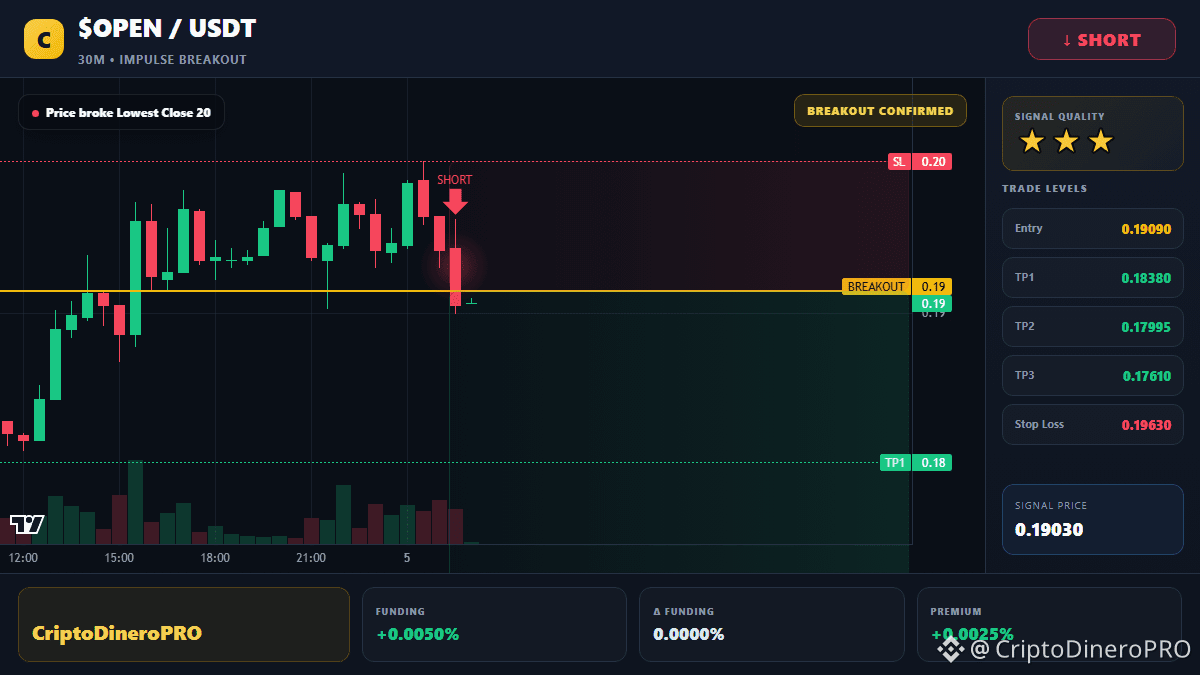Click the Price broke Lowest Close 20 label
Image resolution: width=1200 pixels, height=675 pixels.
point(121,113)
